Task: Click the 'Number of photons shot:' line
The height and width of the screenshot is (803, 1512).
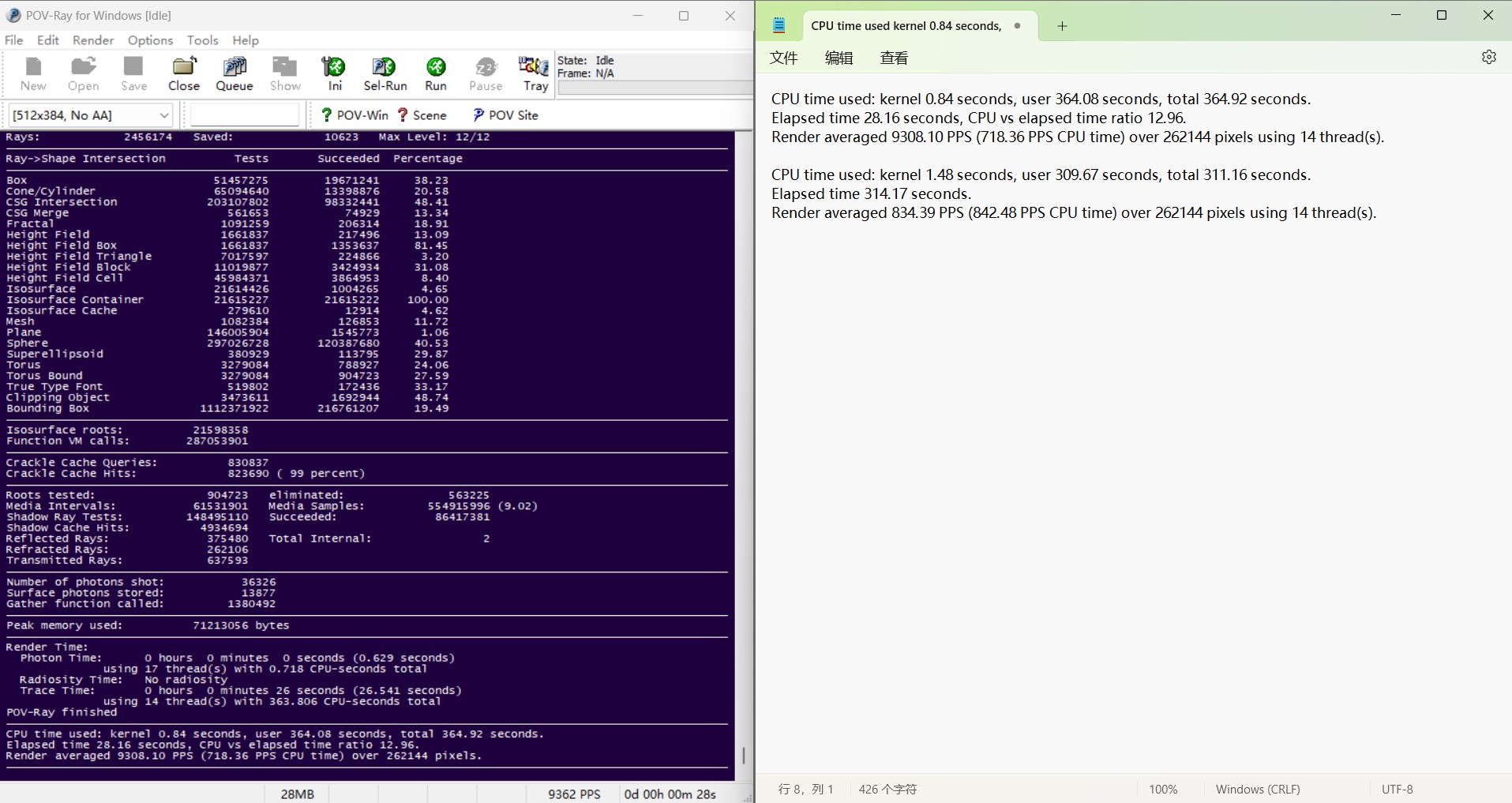Action: [x=141, y=582]
